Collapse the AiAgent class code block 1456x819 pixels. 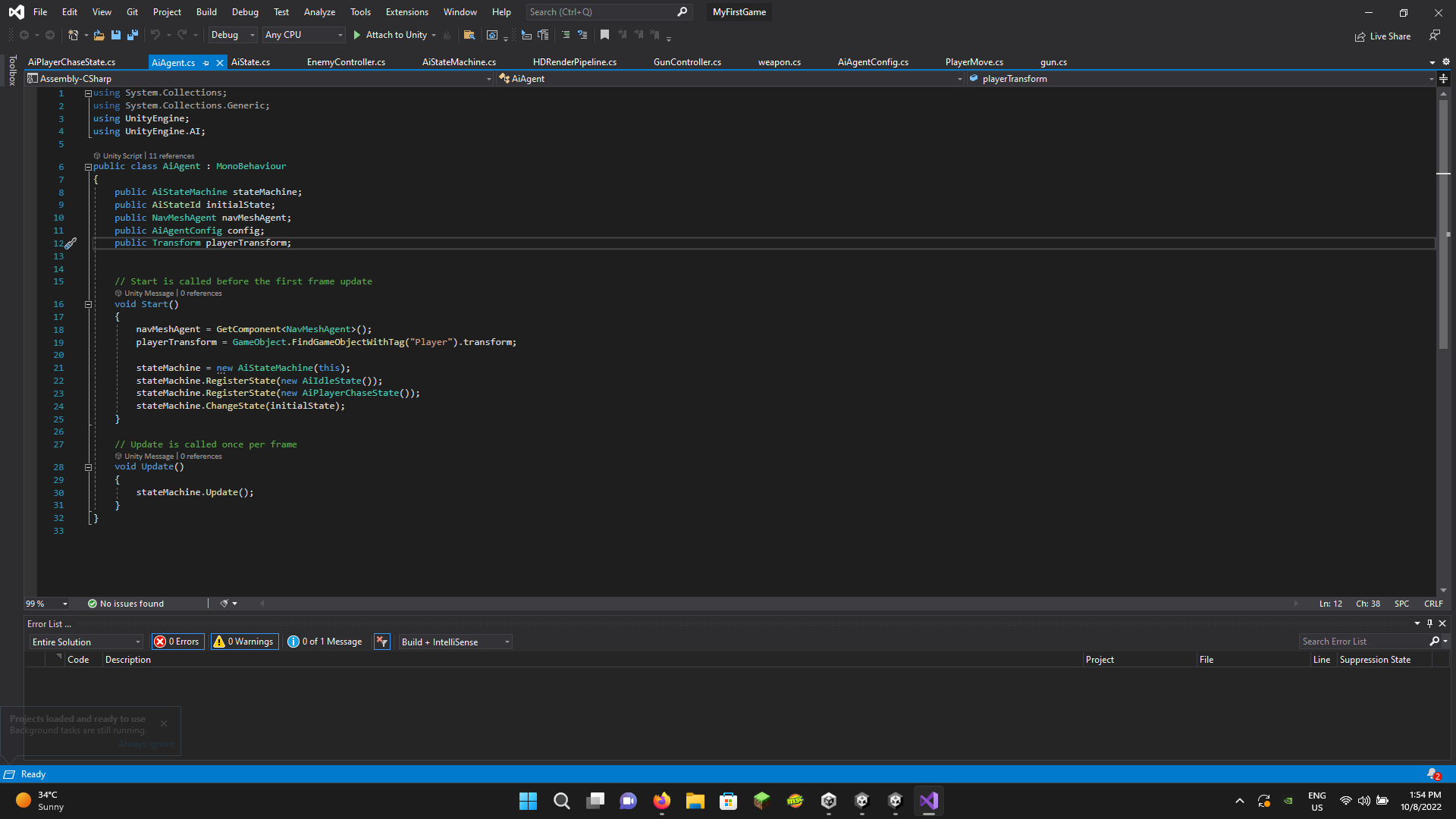[88, 167]
